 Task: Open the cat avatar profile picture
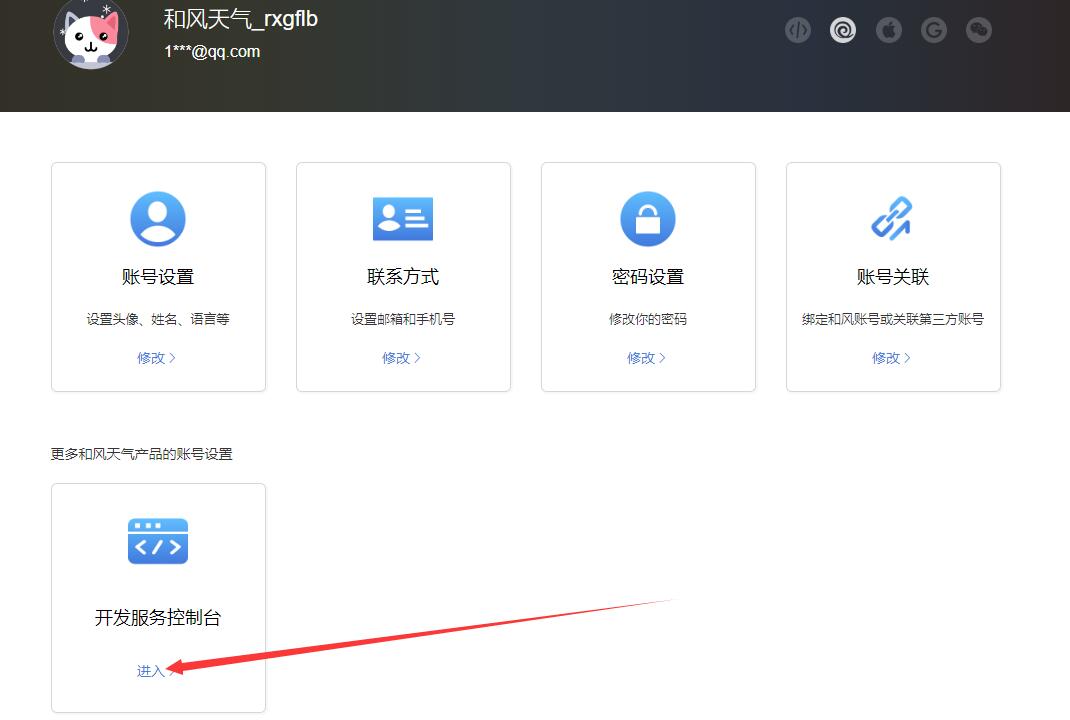[91, 33]
